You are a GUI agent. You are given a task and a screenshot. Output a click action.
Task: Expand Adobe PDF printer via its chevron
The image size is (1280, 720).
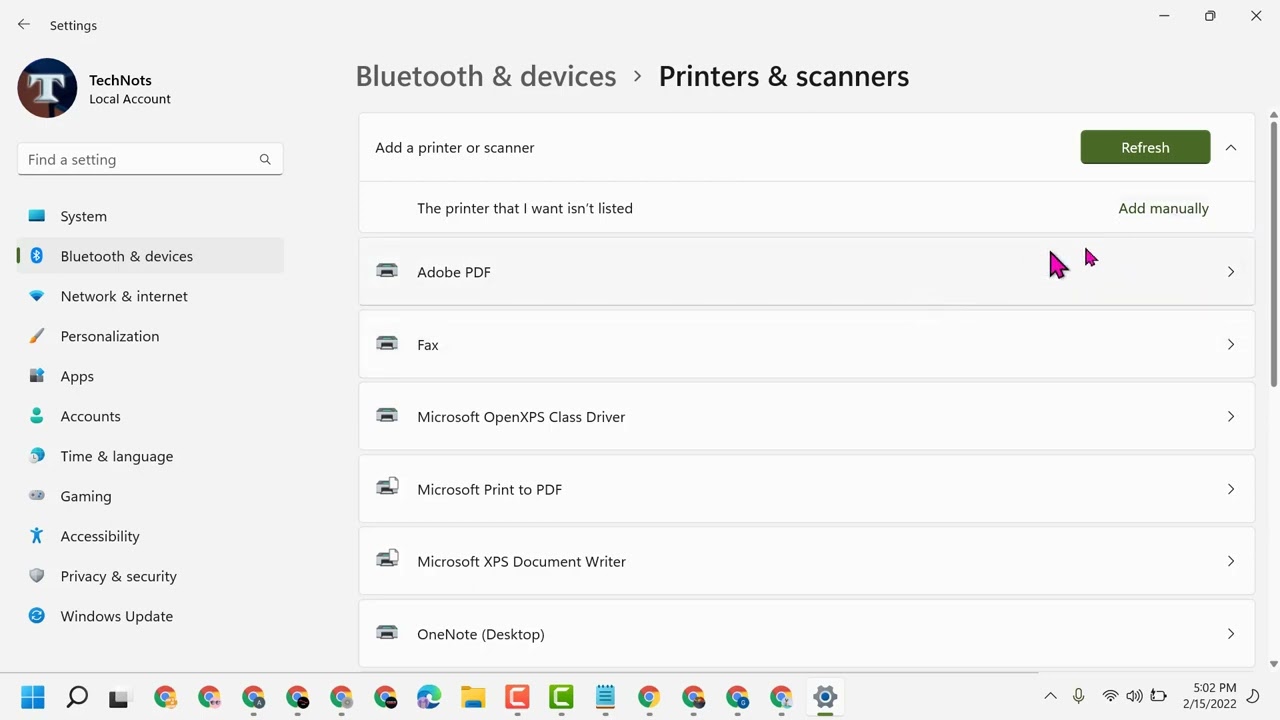pos(1231,272)
